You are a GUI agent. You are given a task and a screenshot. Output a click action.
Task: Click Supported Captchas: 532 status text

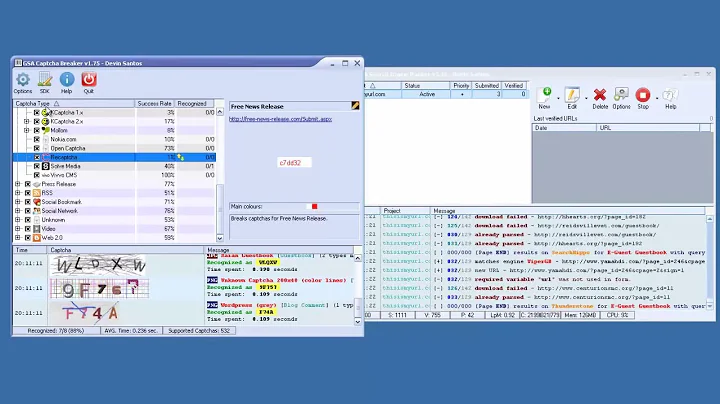(199, 331)
